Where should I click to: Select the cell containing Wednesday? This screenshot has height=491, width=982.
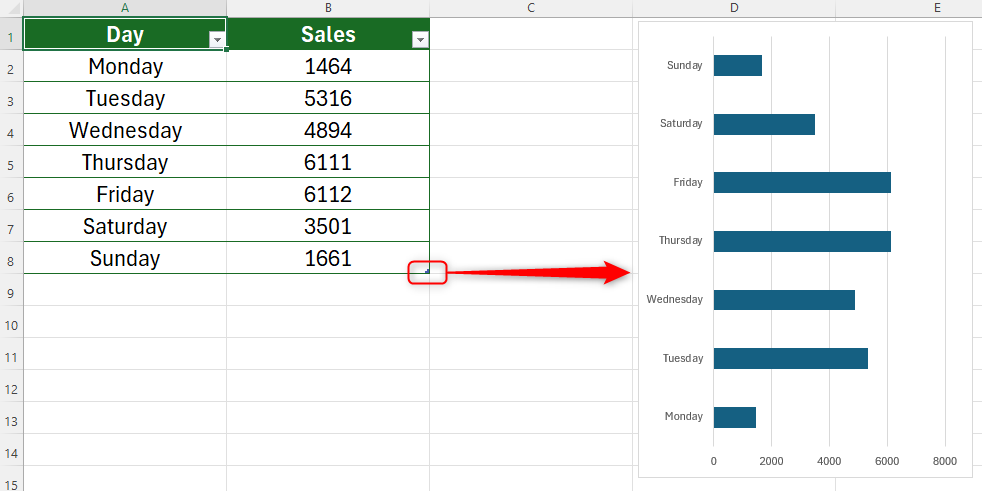click(x=125, y=130)
